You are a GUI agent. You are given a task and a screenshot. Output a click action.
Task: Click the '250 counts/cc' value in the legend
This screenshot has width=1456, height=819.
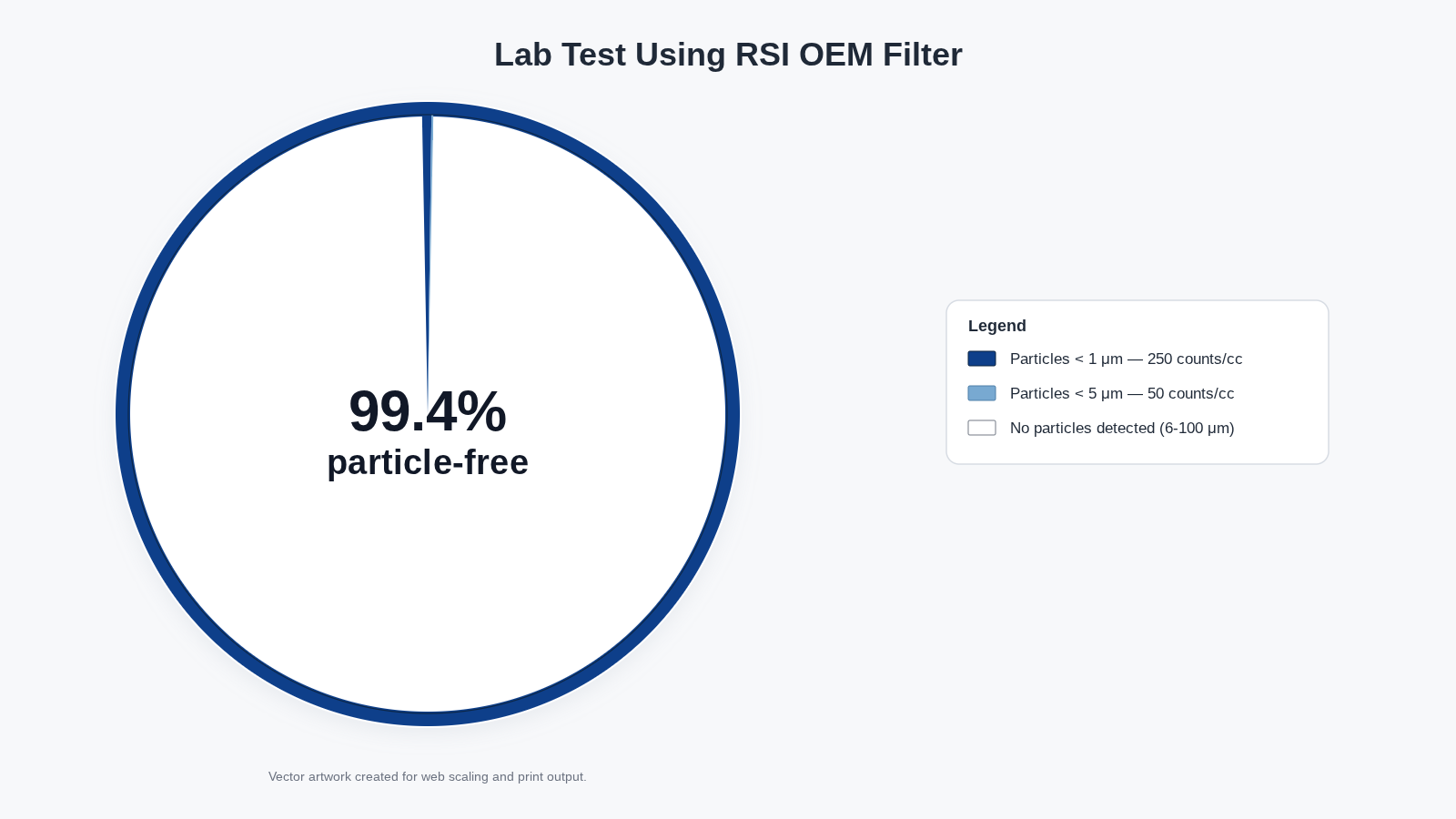[1194, 359]
